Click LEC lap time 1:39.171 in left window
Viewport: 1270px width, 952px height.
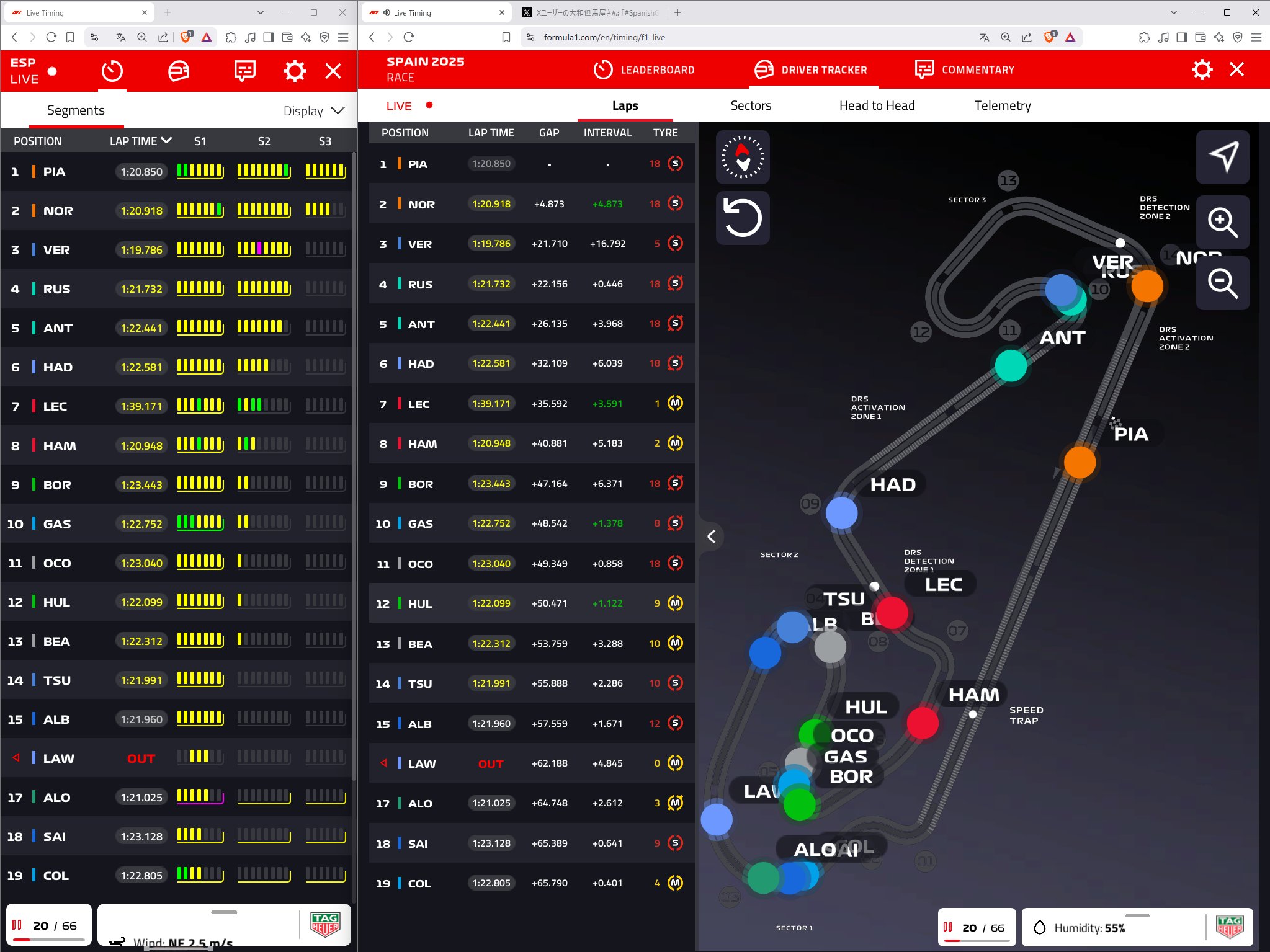141,406
